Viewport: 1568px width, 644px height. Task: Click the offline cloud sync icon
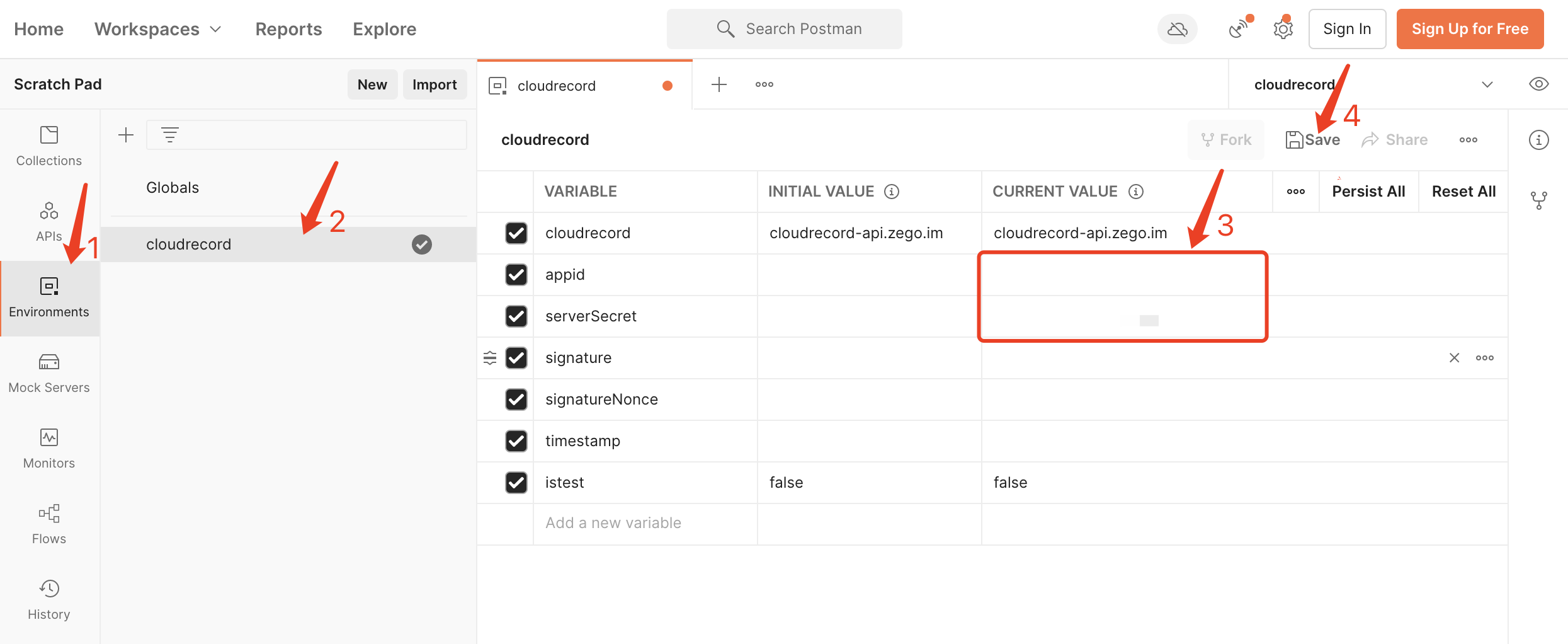[1178, 29]
